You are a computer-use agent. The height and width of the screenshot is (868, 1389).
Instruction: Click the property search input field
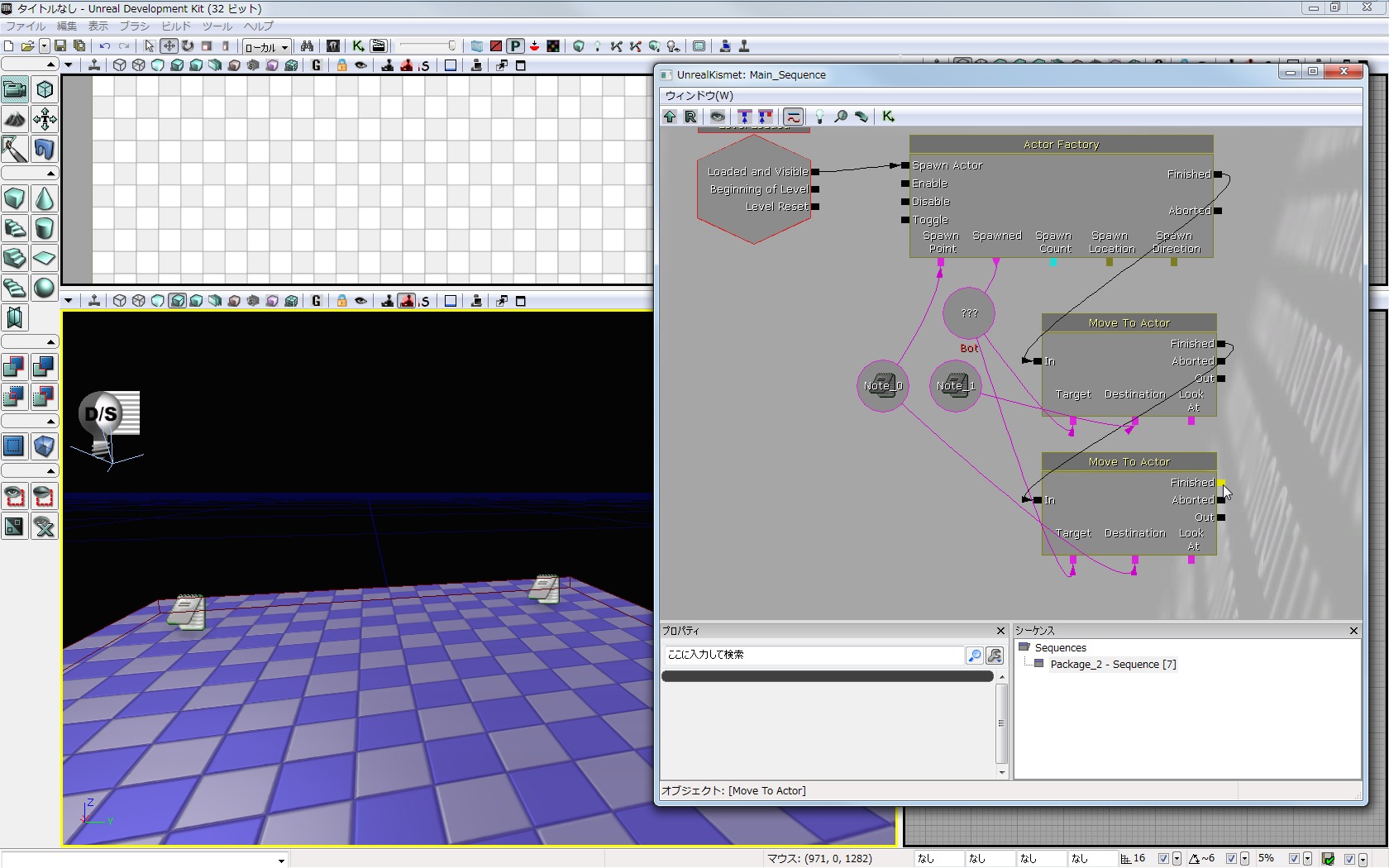tap(814, 655)
